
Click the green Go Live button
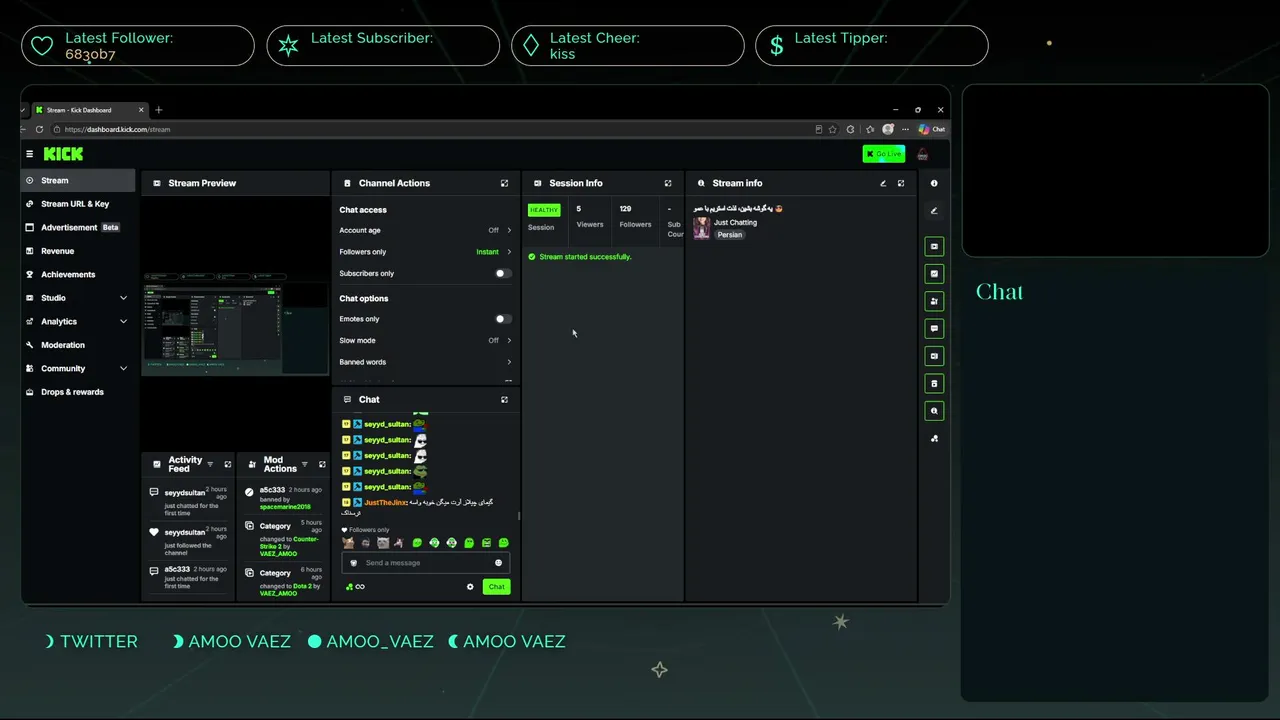click(x=884, y=154)
